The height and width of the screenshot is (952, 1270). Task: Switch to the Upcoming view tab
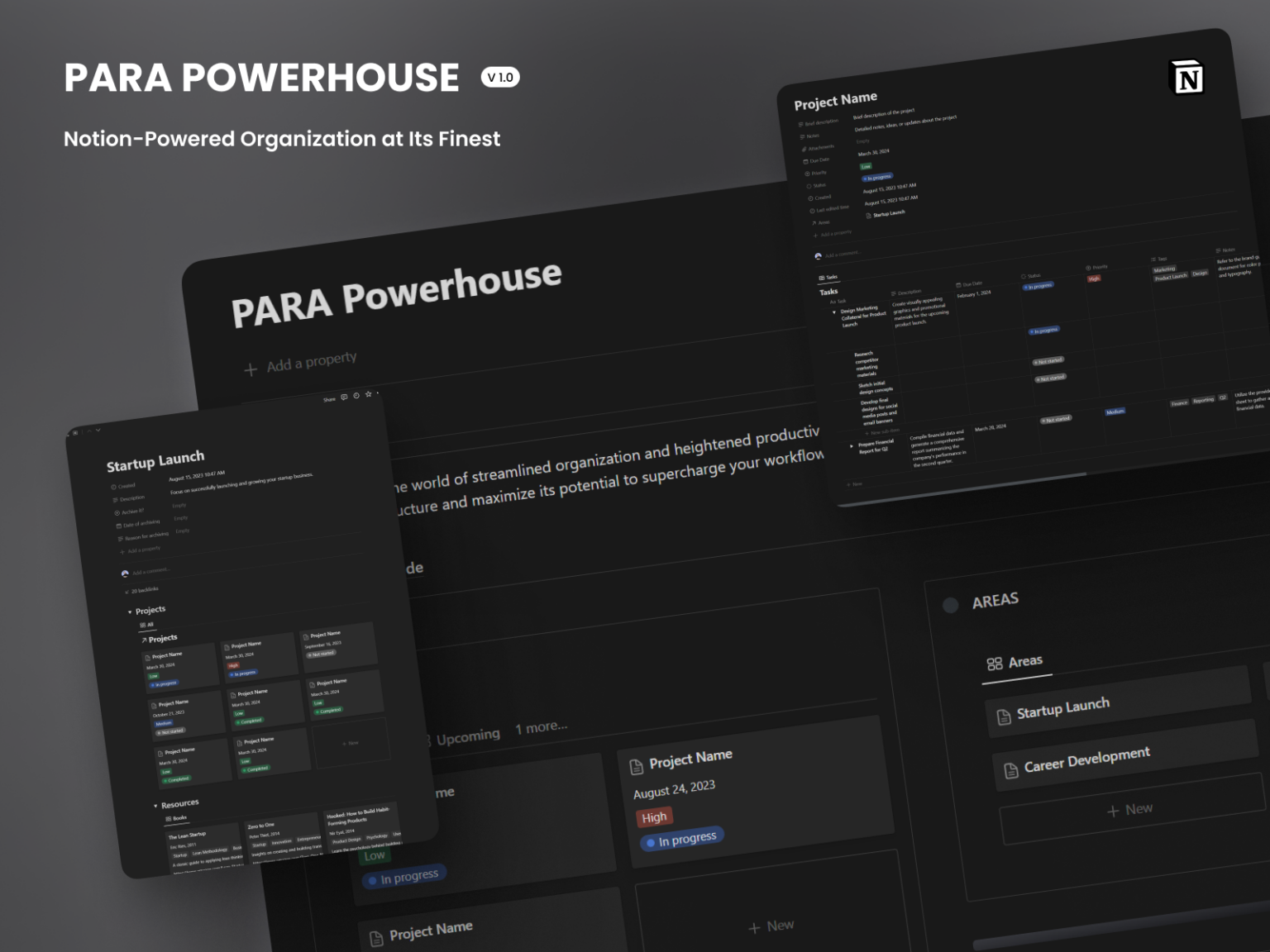(467, 735)
